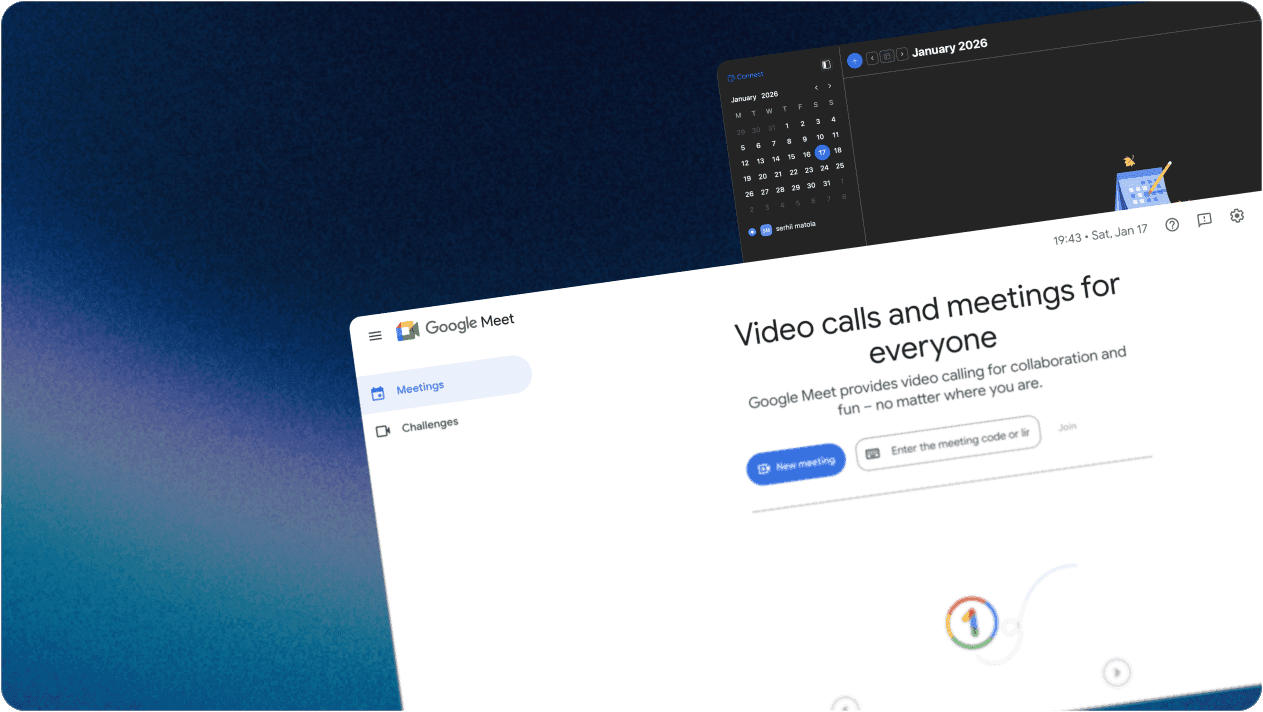This screenshot has width=1263, height=712.
Task: Go to previous month in mini calendar
Action: [x=816, y=88]
